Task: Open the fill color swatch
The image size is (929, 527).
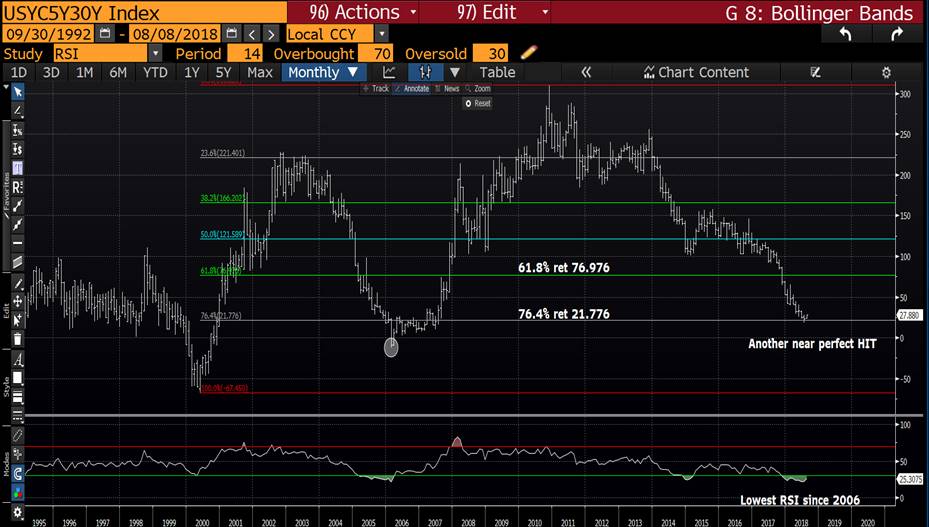Action: coord(18,378)
